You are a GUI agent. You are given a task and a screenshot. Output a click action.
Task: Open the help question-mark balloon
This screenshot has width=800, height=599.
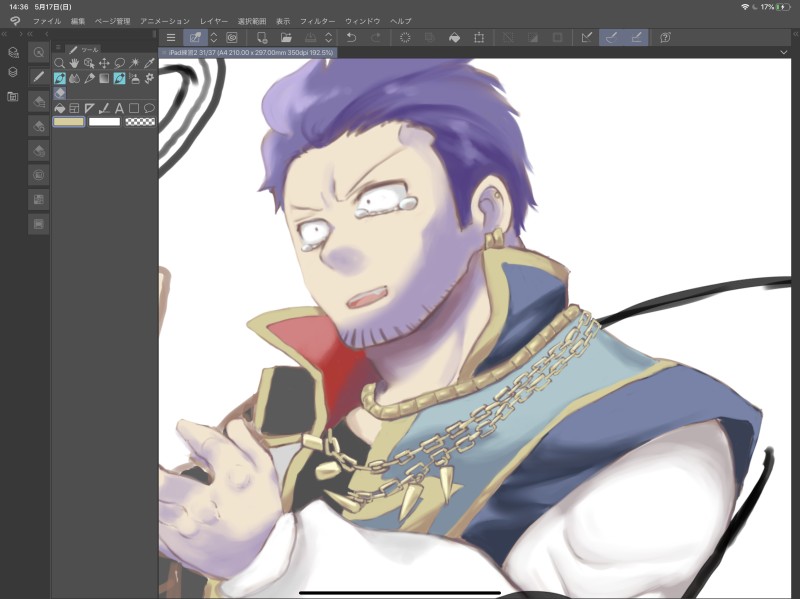tap(665, 37)
